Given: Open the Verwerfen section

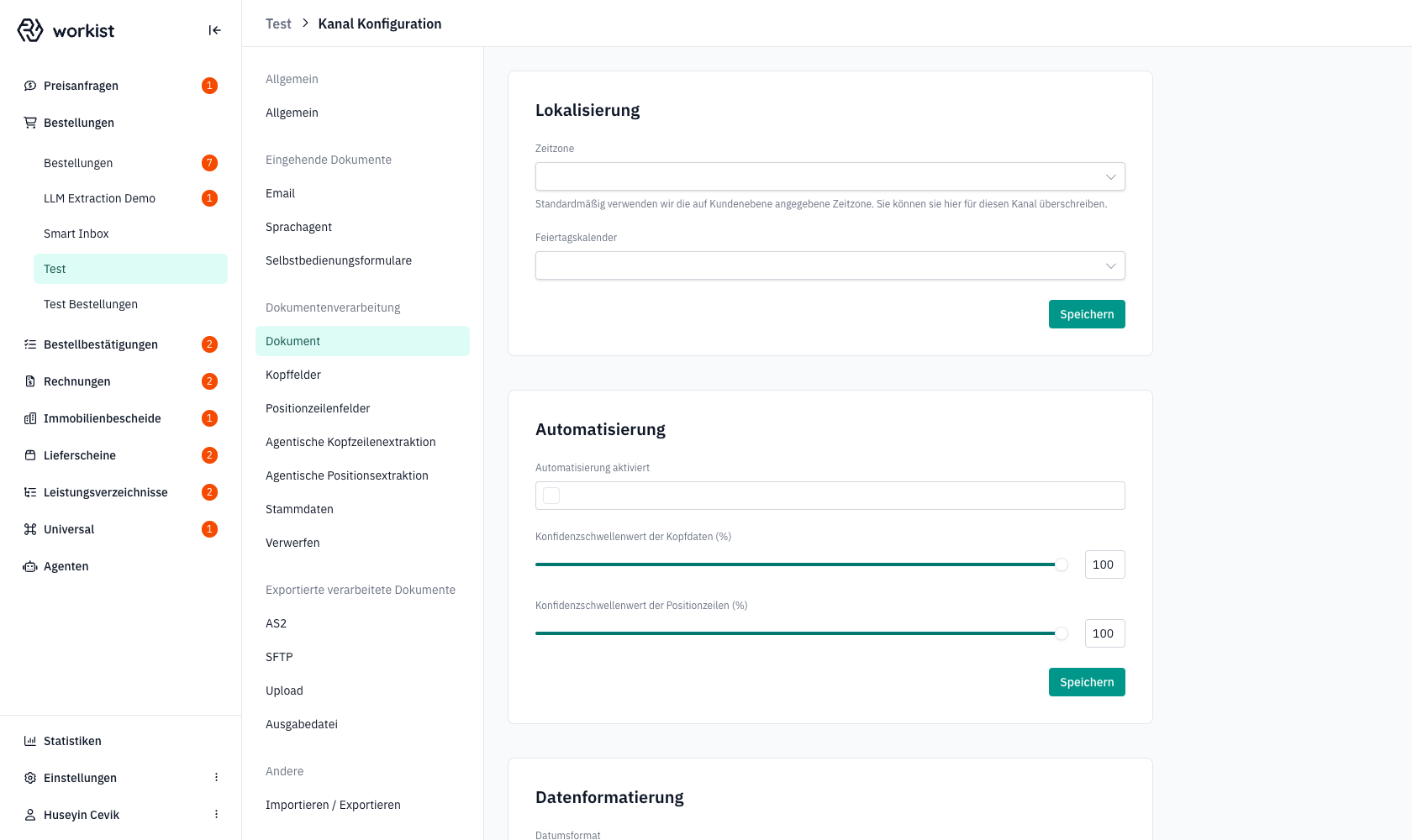Looking at the screenshot, I should pos(362,543).
